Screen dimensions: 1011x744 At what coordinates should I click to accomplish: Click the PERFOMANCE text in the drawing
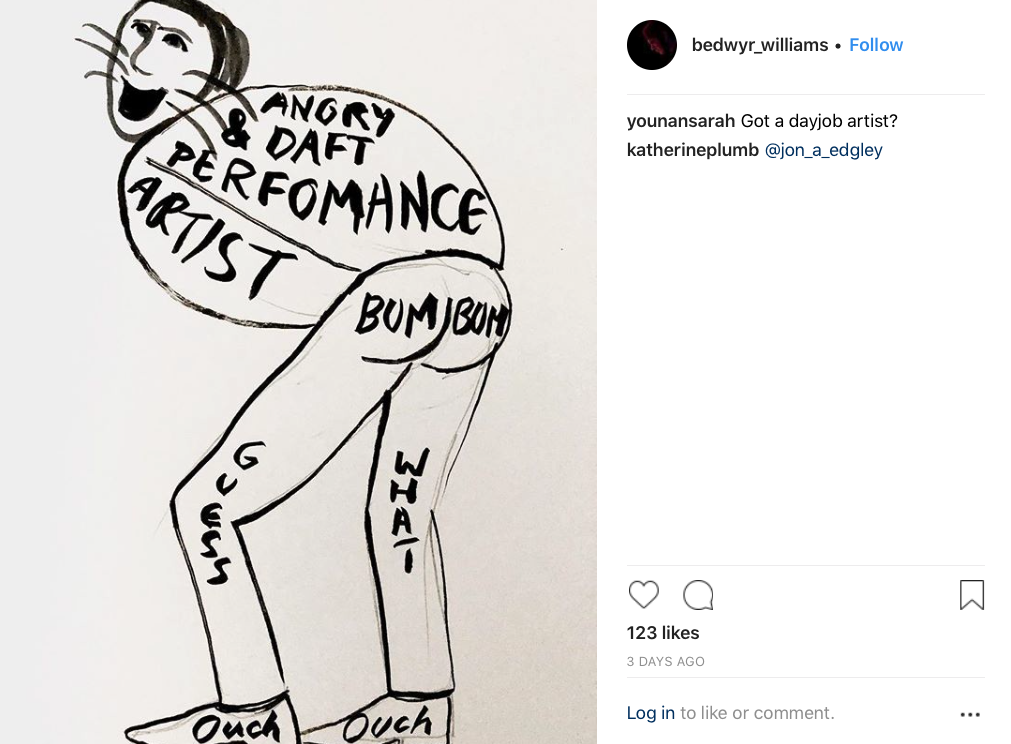click(x=326, y=190)
